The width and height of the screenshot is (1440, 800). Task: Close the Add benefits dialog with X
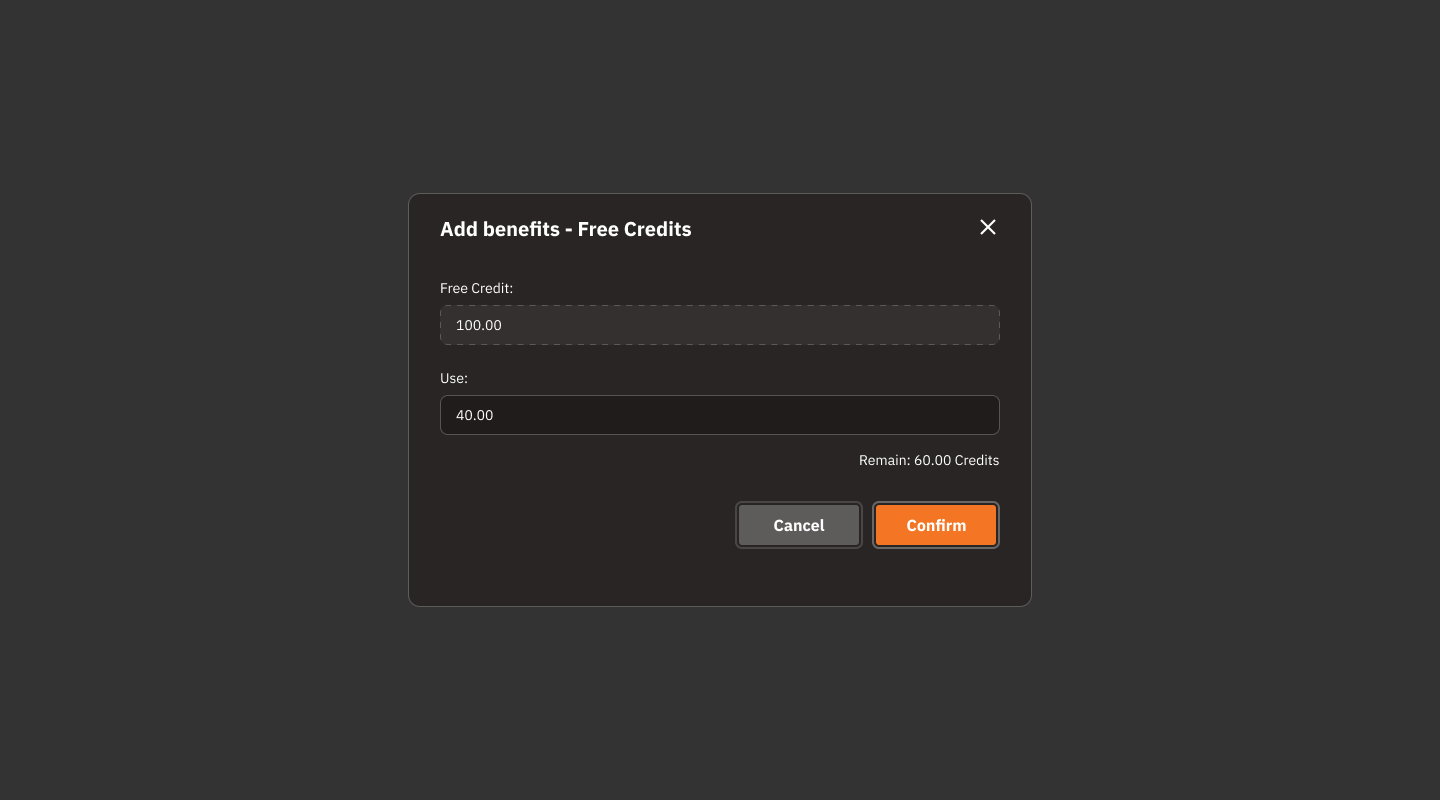pyautogui.click(x=988, y=227)
